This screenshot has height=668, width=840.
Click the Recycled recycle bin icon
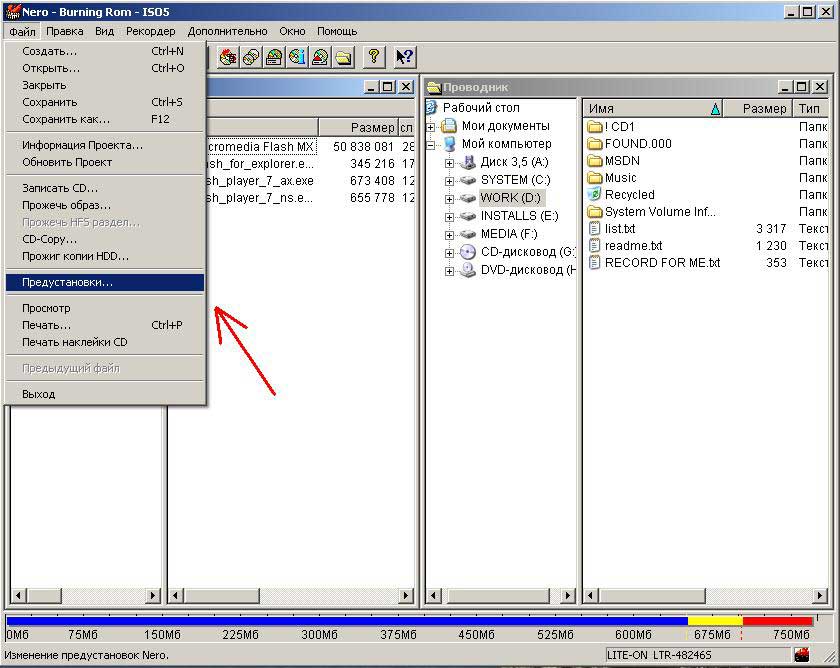(x=594, y=194)
